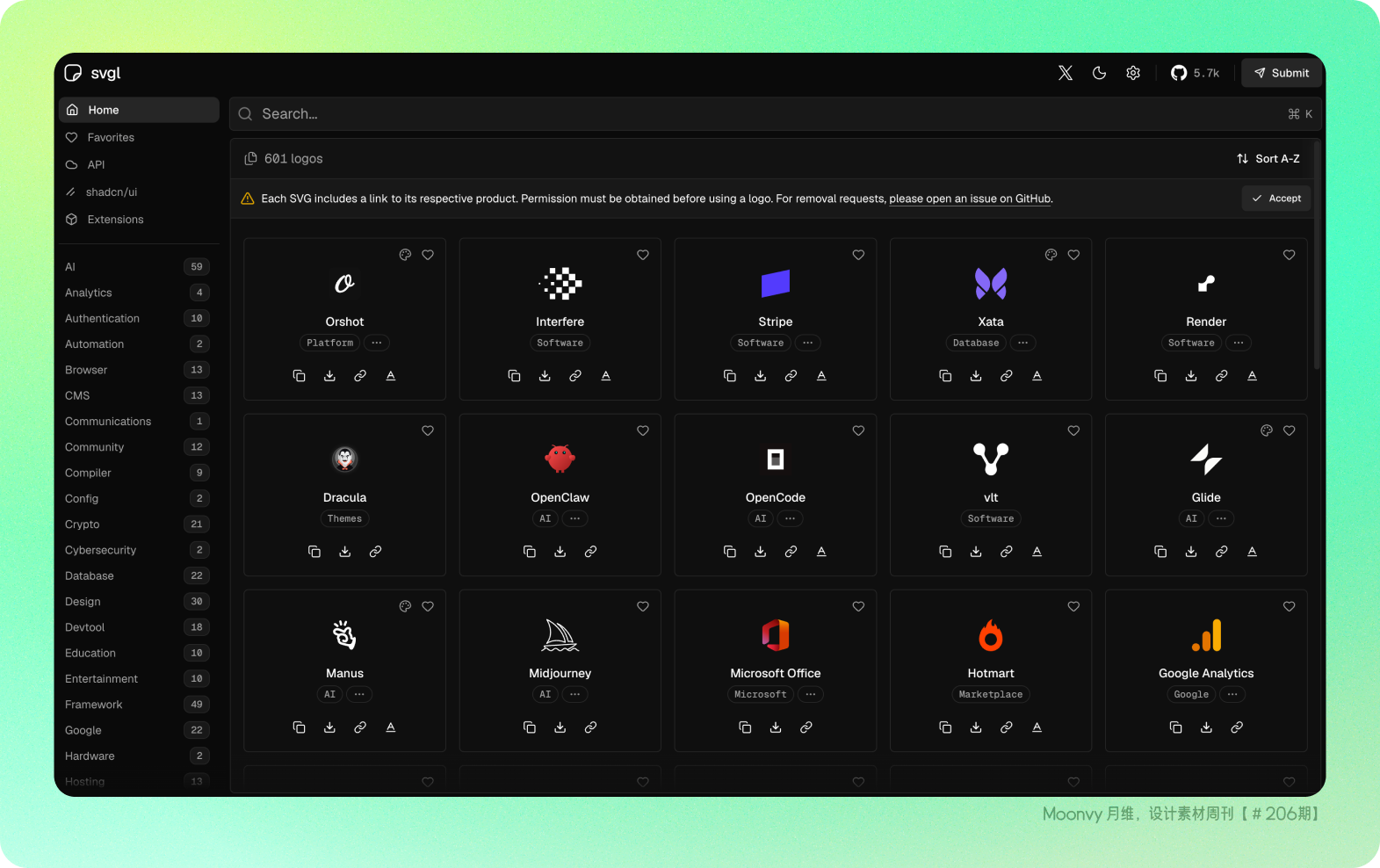This screenshot has height=868, width=1380.
Task: Open the Xata product link icon
Action: (1006, 376)
